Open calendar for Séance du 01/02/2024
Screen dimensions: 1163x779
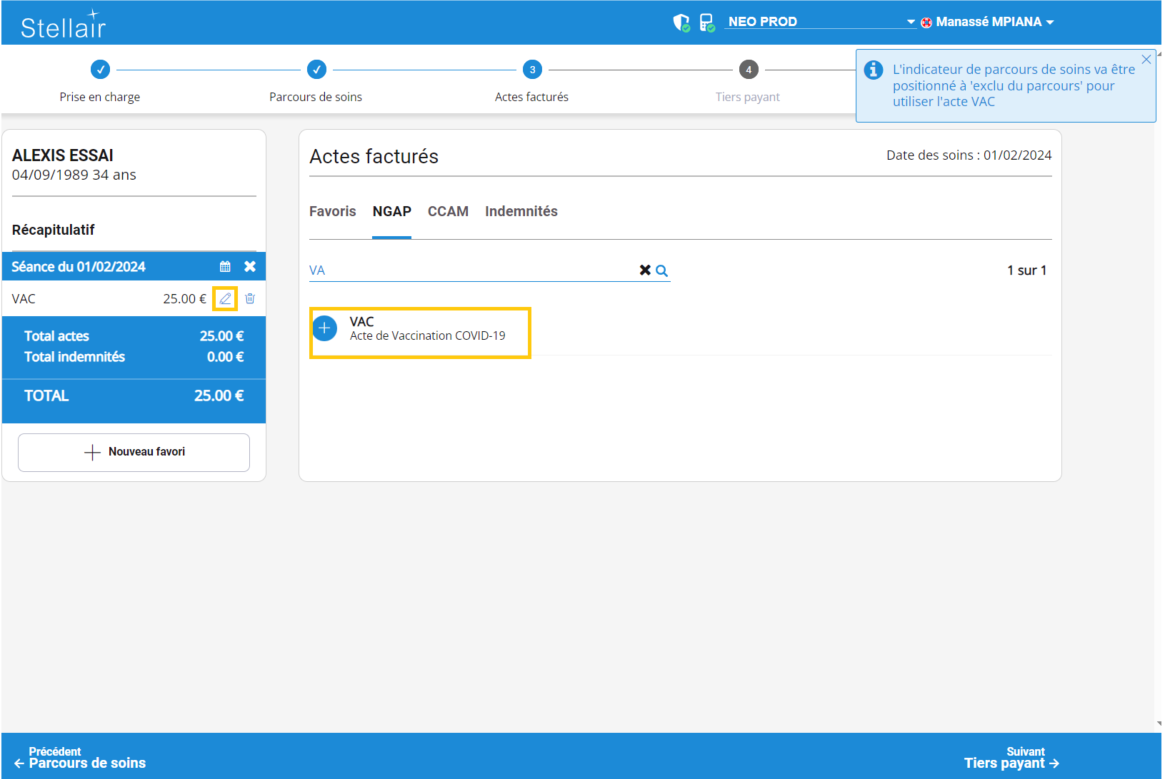(x=225, y=266)
